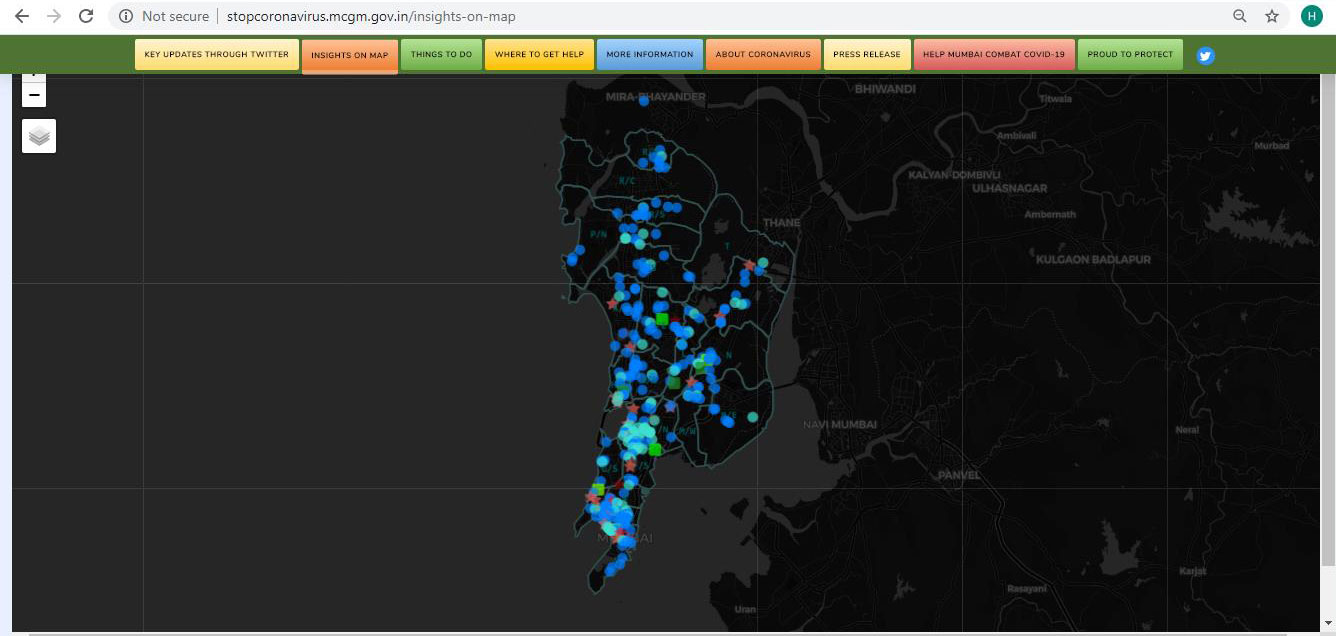This screenshot has height=636, width=1336.
Task: View the Press Release section
Action: point(866,55)
